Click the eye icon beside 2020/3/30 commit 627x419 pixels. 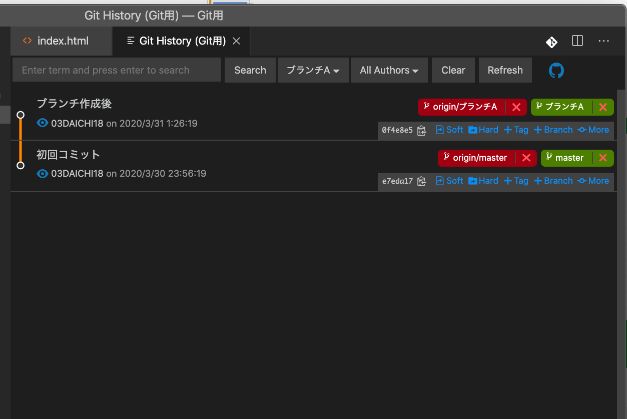pyautogui.click(x=42, y=174)
